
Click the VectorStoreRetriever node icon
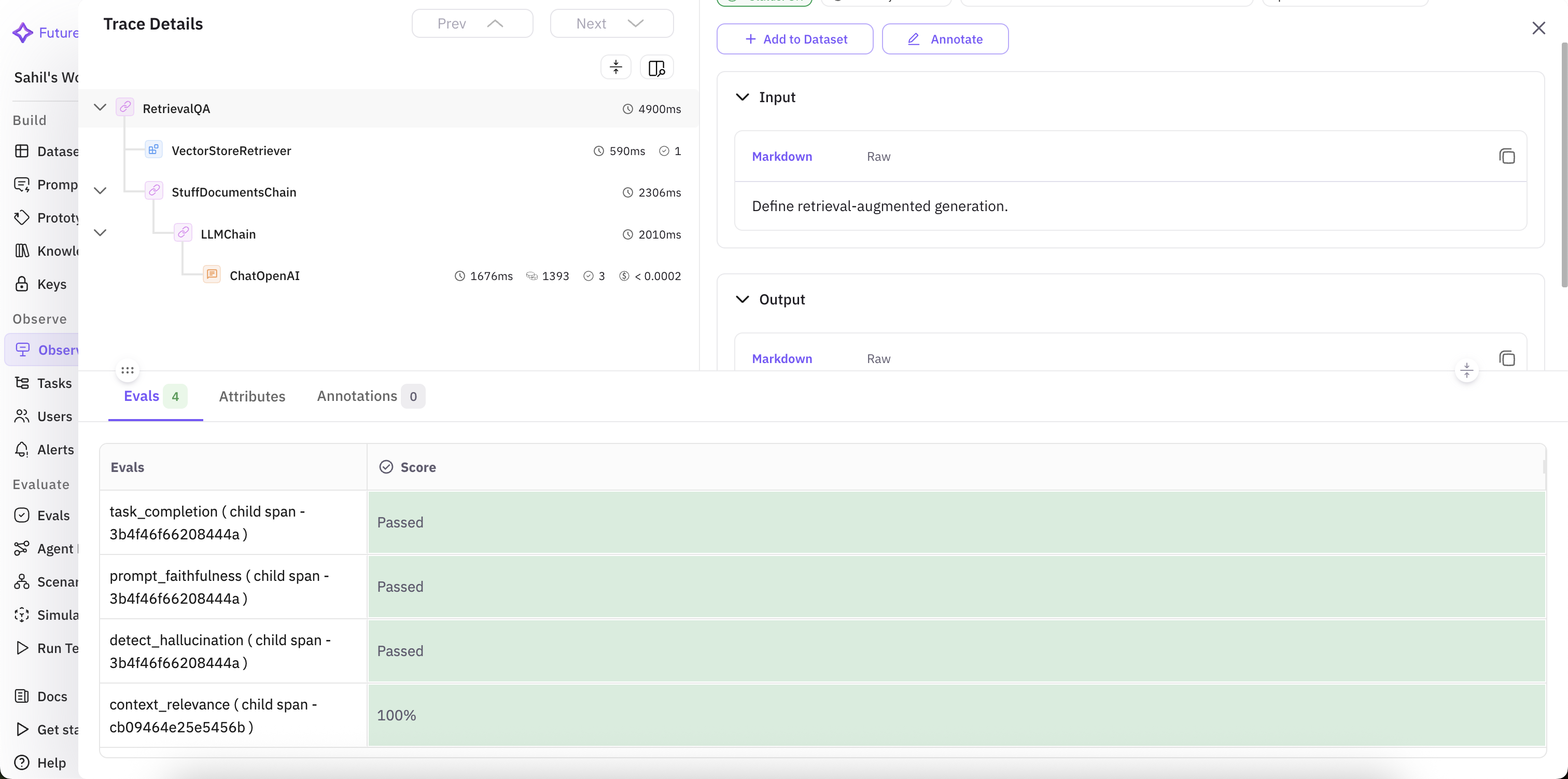pos(153,149)
